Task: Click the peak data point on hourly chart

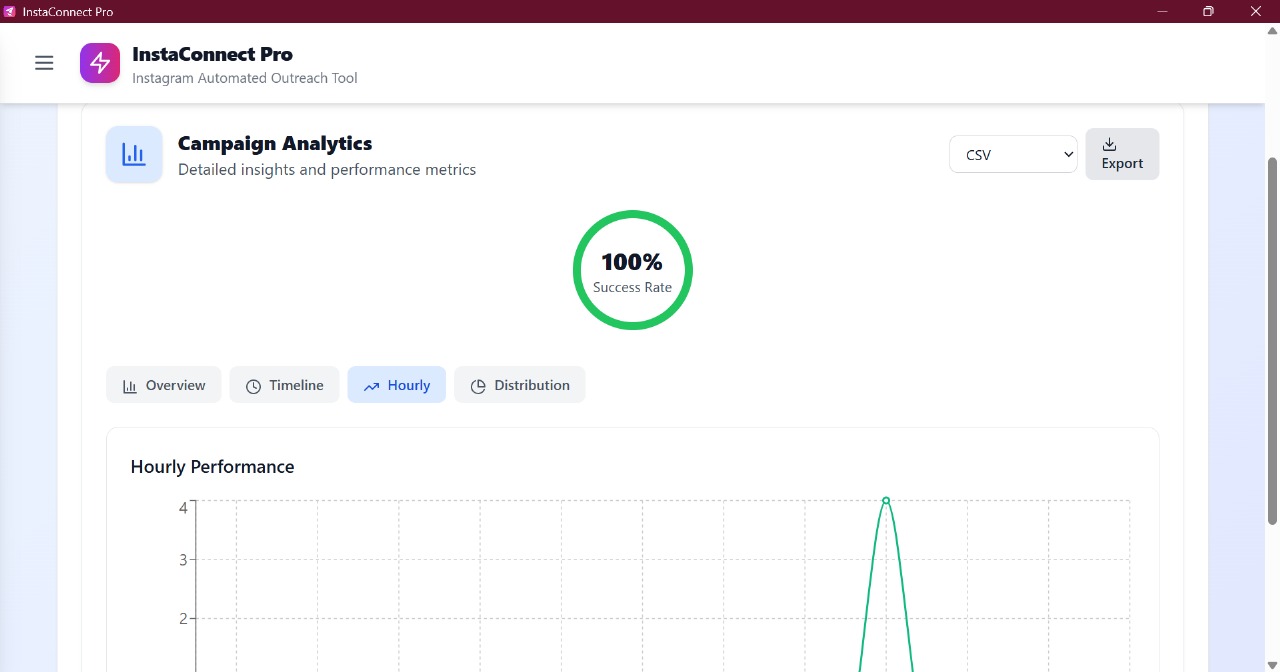Action: point(886,500)
